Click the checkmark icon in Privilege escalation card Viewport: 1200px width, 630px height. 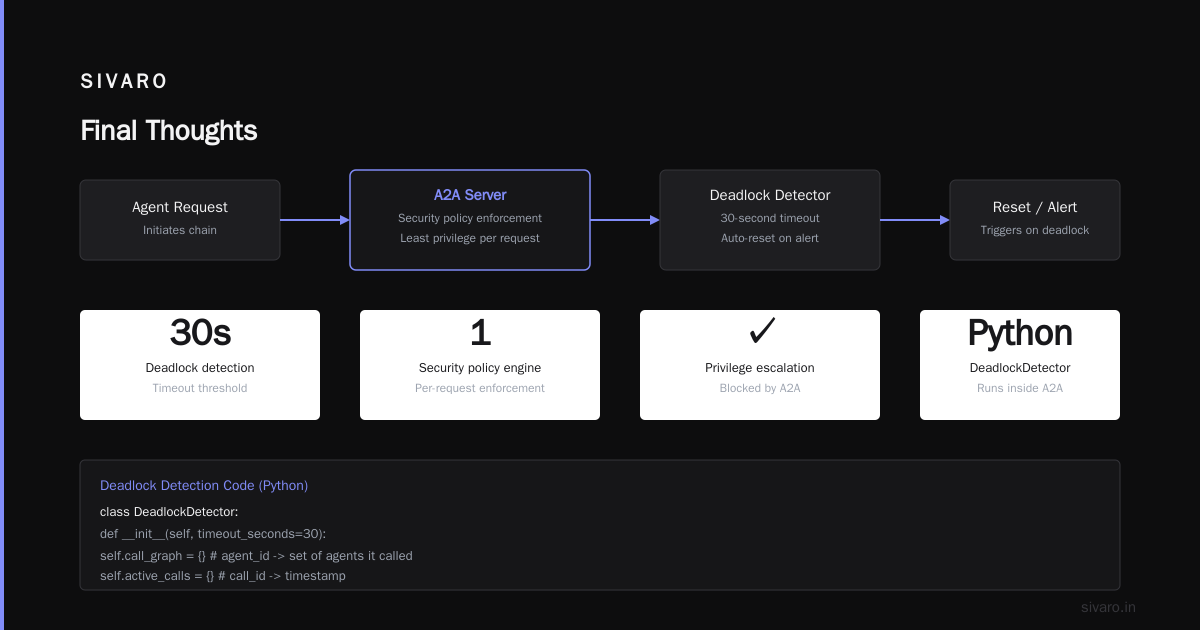(761, 331)
